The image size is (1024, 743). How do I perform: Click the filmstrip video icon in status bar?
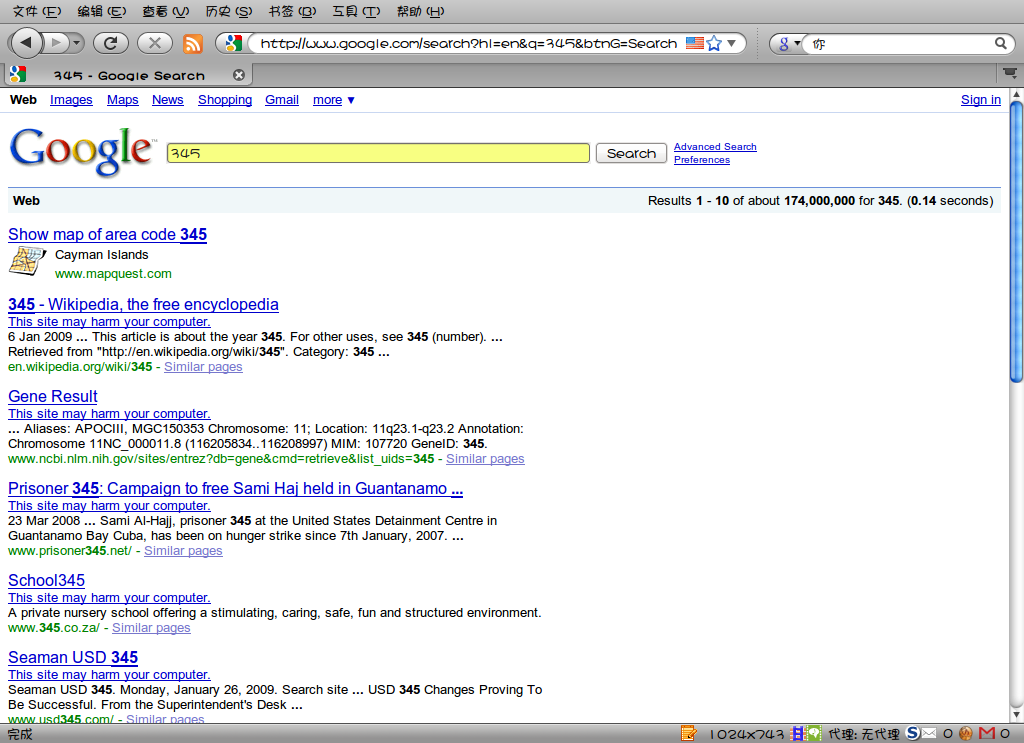(x=797, y=734)
